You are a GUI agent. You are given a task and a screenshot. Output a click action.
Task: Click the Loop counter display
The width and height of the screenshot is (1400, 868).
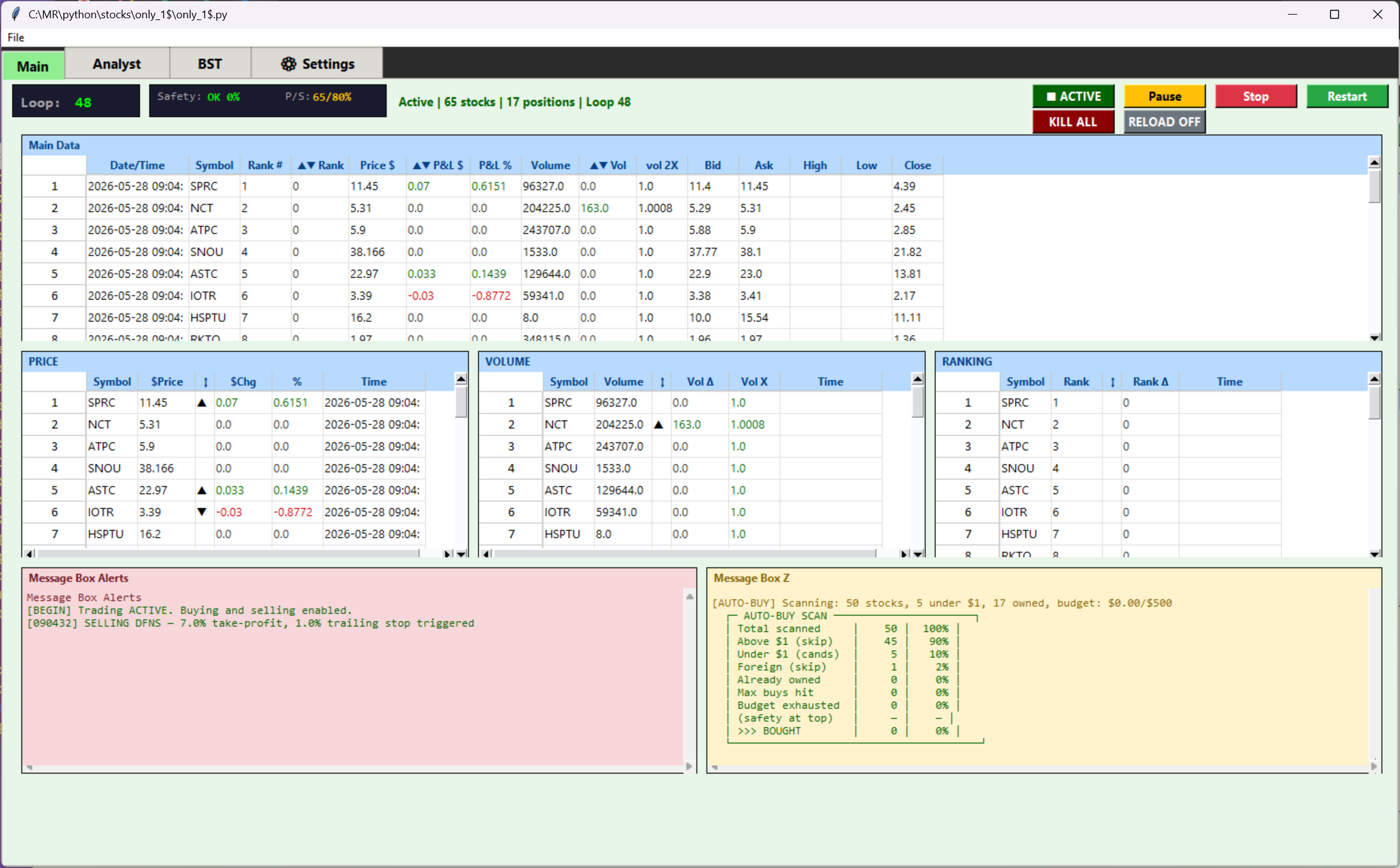pyautogui.click(x=76, y=102)
